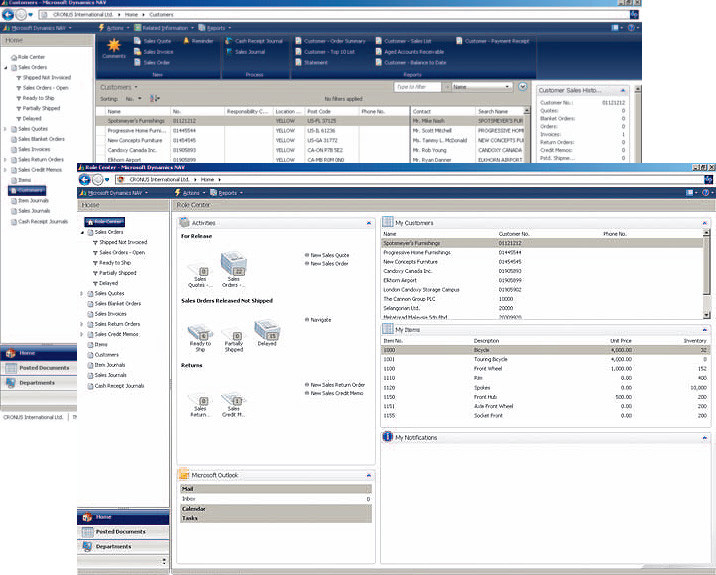Create a Sales Quote from Customers ribbon
The image size is (716, 575).
tap(153, 41)
